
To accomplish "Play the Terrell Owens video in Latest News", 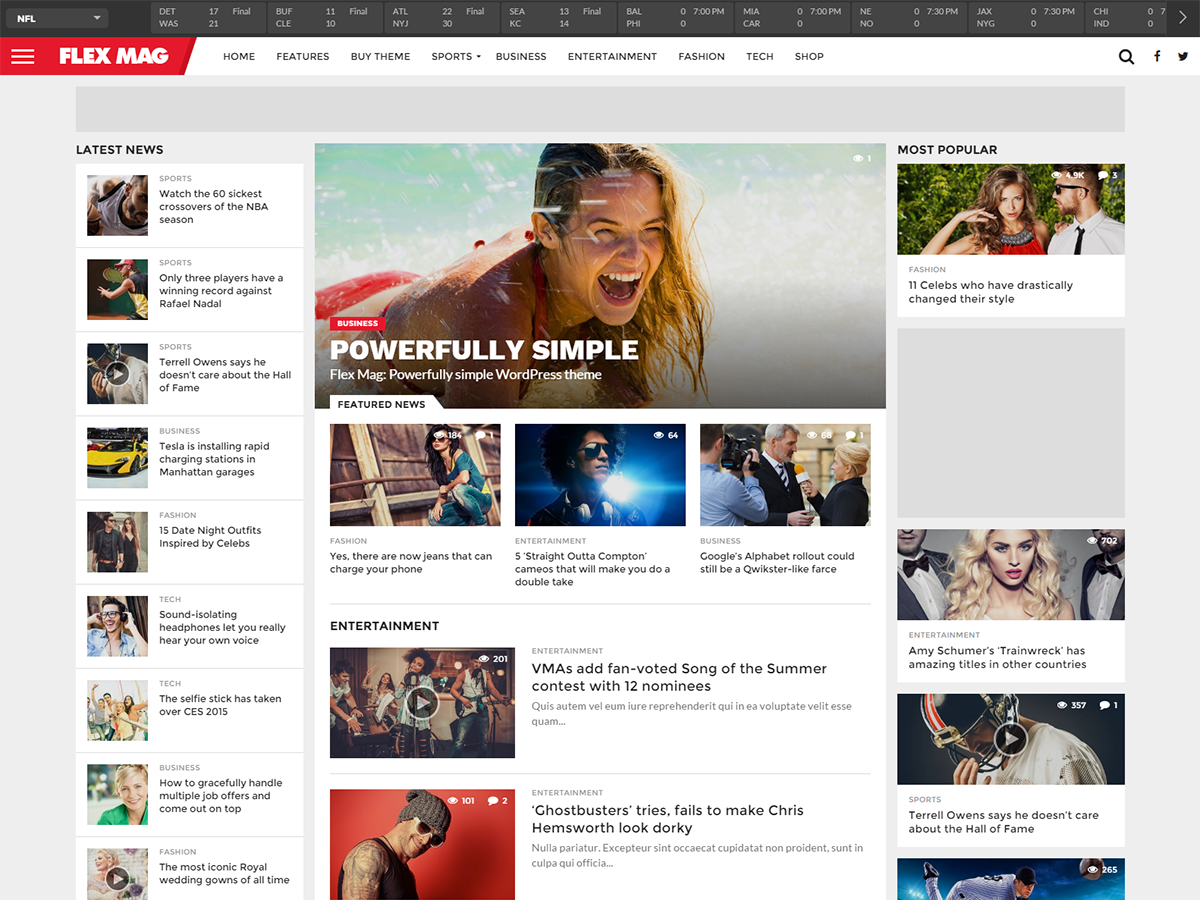I will (x=117, y=374).
